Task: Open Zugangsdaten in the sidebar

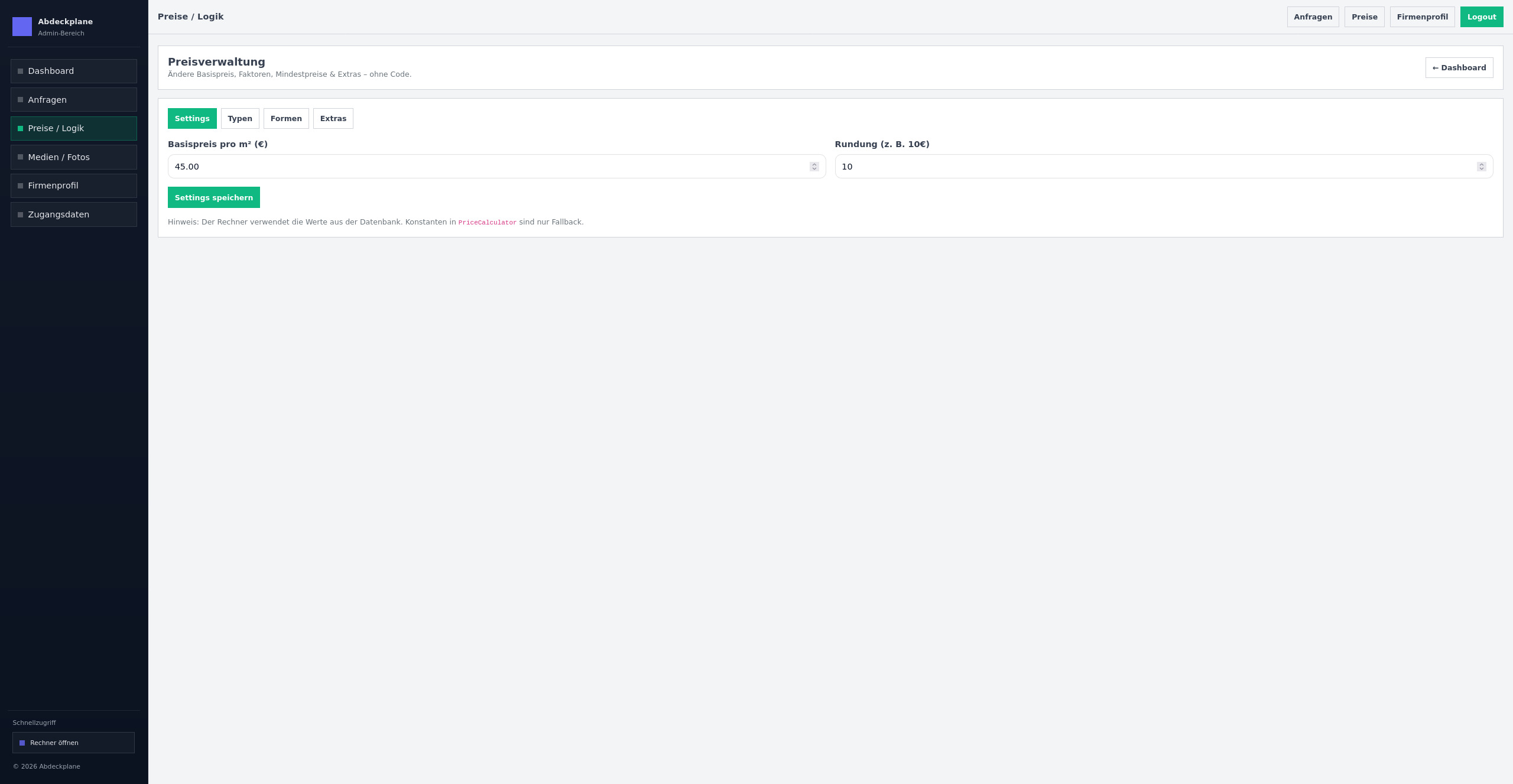Action: (x=74, y=214)
